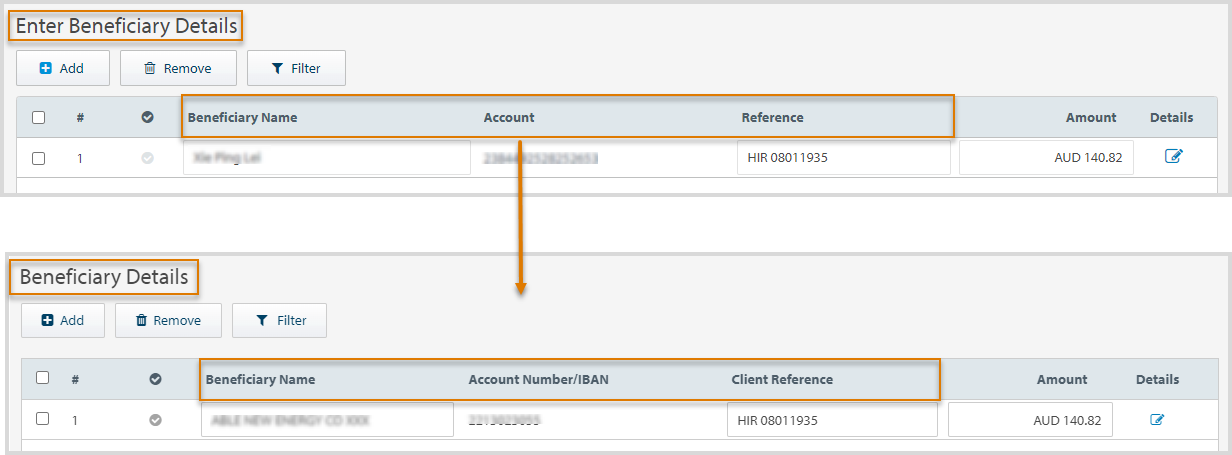
Task: Click the AUD 140.82 amount field in the bottom table
Action: 1029,420
